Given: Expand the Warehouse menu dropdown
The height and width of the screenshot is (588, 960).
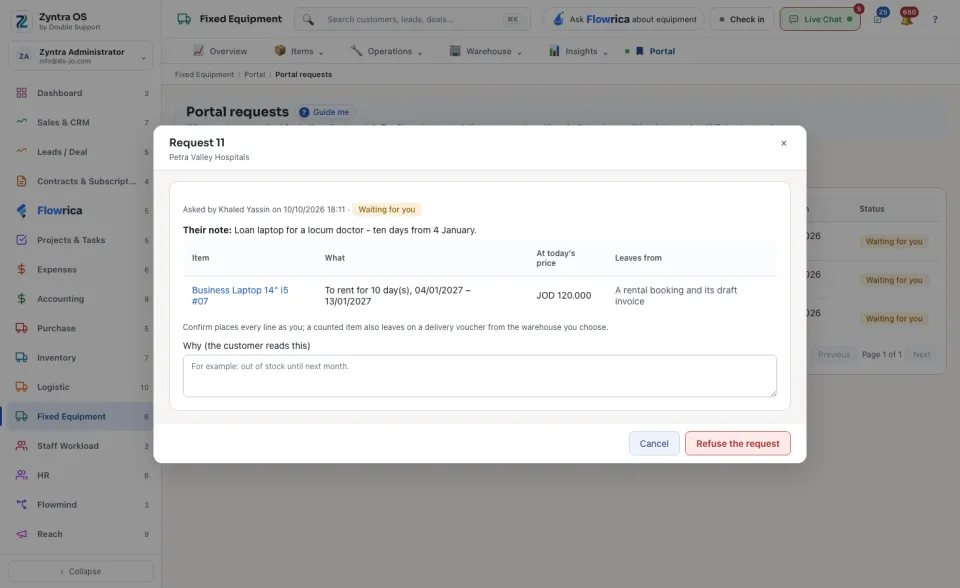Looking at the screenshot, I should coord(519,53).
